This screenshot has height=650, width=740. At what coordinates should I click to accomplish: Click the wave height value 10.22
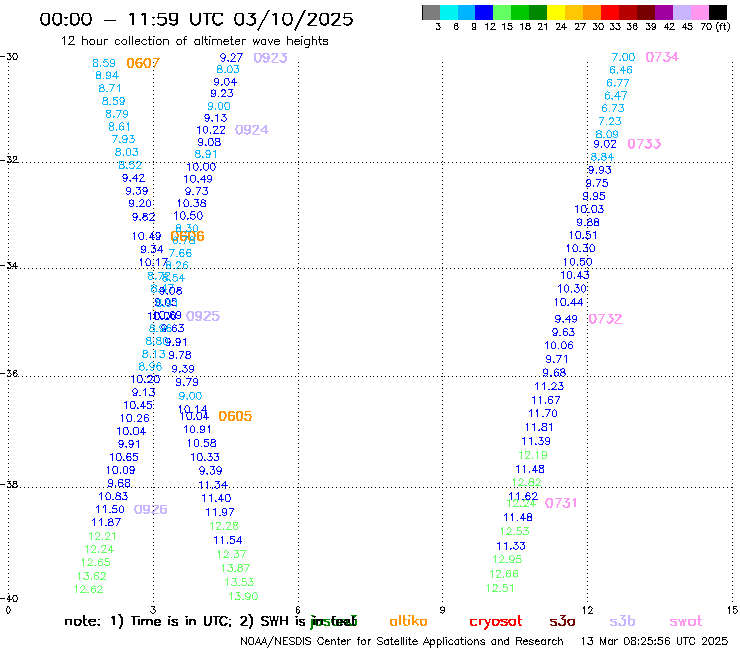(x=211, y=130)
